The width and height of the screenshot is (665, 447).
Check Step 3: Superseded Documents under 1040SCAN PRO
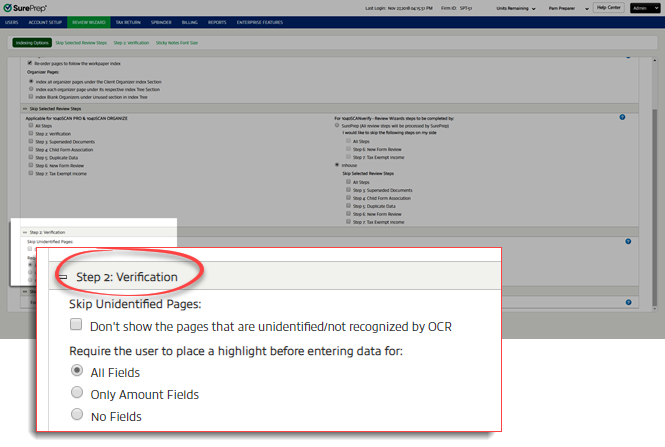[x=30, y=142]
